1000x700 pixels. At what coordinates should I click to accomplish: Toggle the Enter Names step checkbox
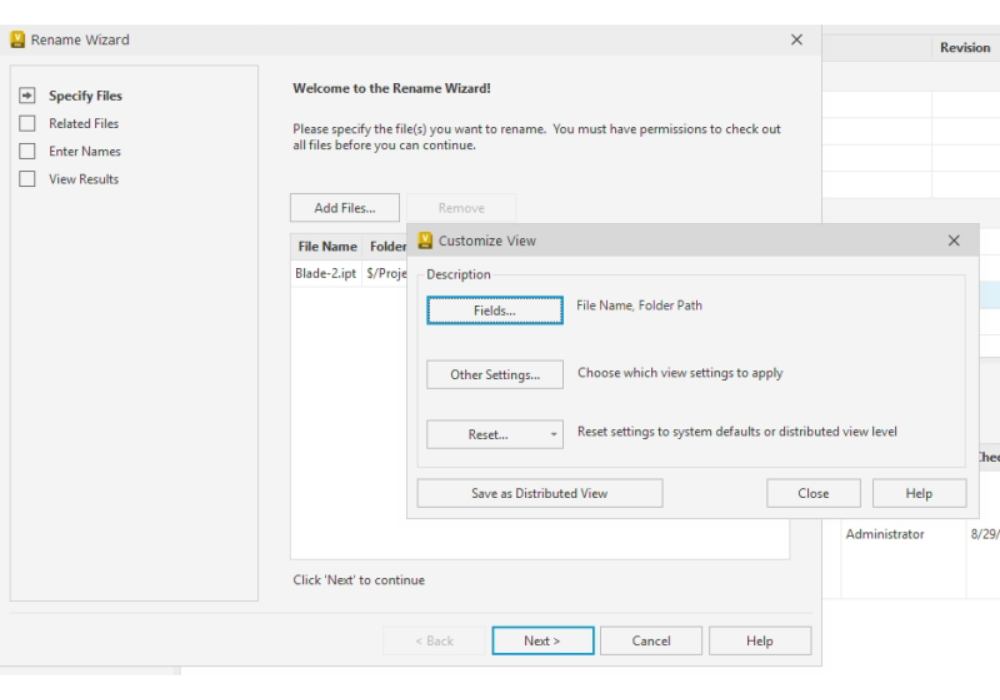28,152
